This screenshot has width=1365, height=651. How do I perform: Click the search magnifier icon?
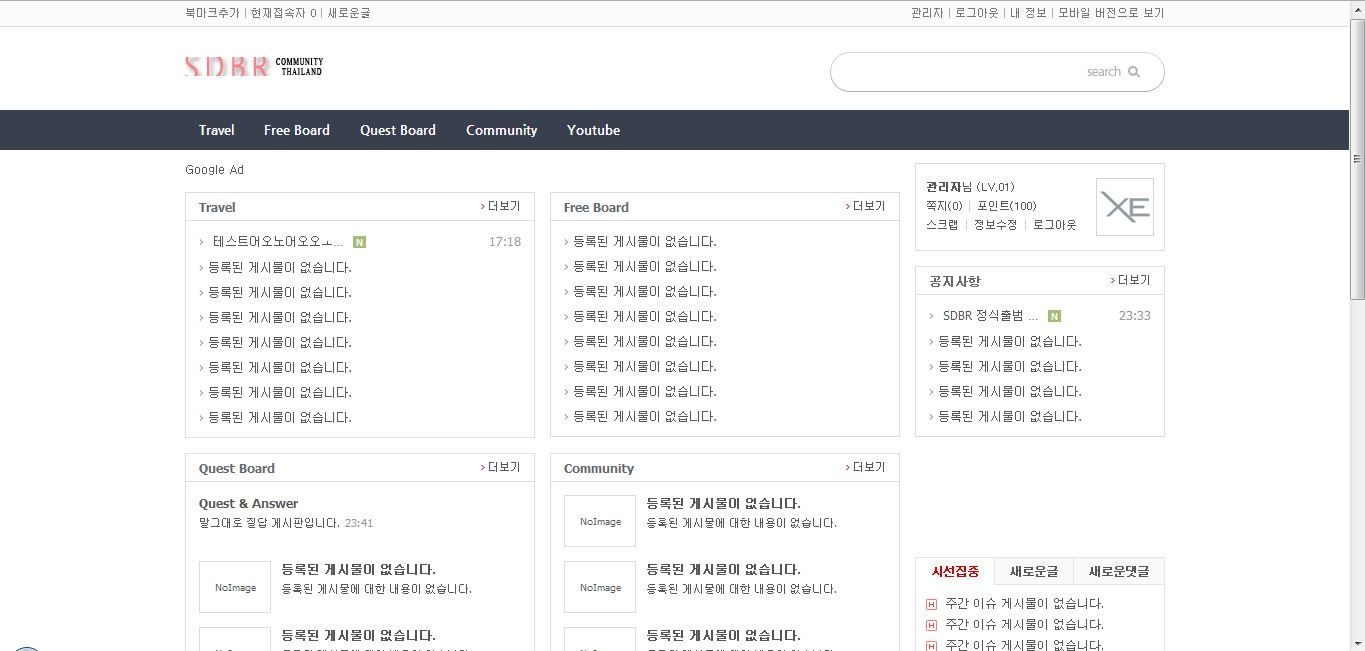pyautogui.click(x=1134, y=72)
